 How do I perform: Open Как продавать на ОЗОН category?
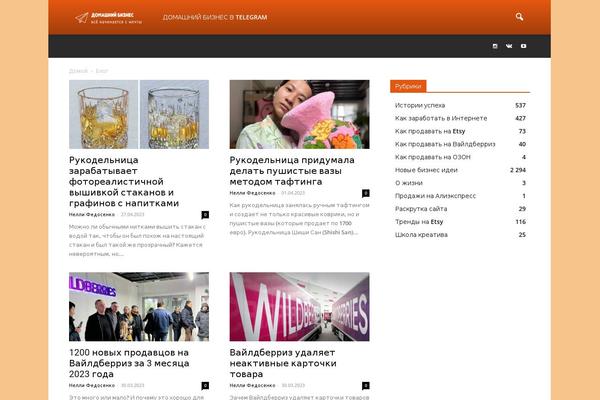pyautogui.click(x=432, y=157)
